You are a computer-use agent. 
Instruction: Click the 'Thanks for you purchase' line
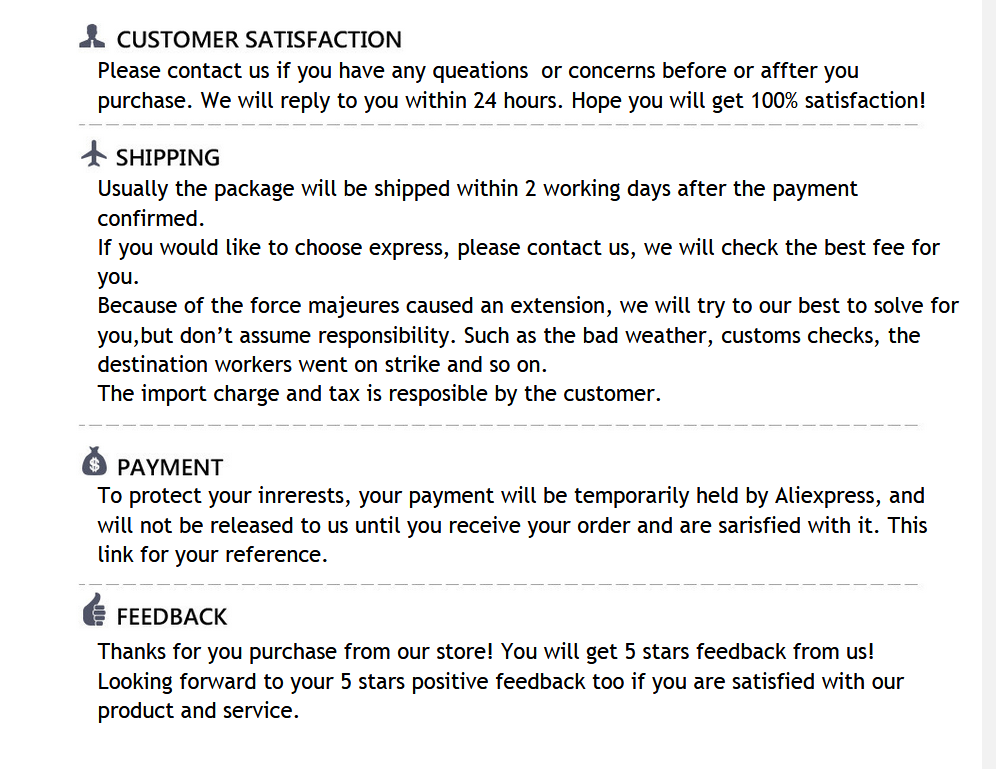(x=486, y=652)
